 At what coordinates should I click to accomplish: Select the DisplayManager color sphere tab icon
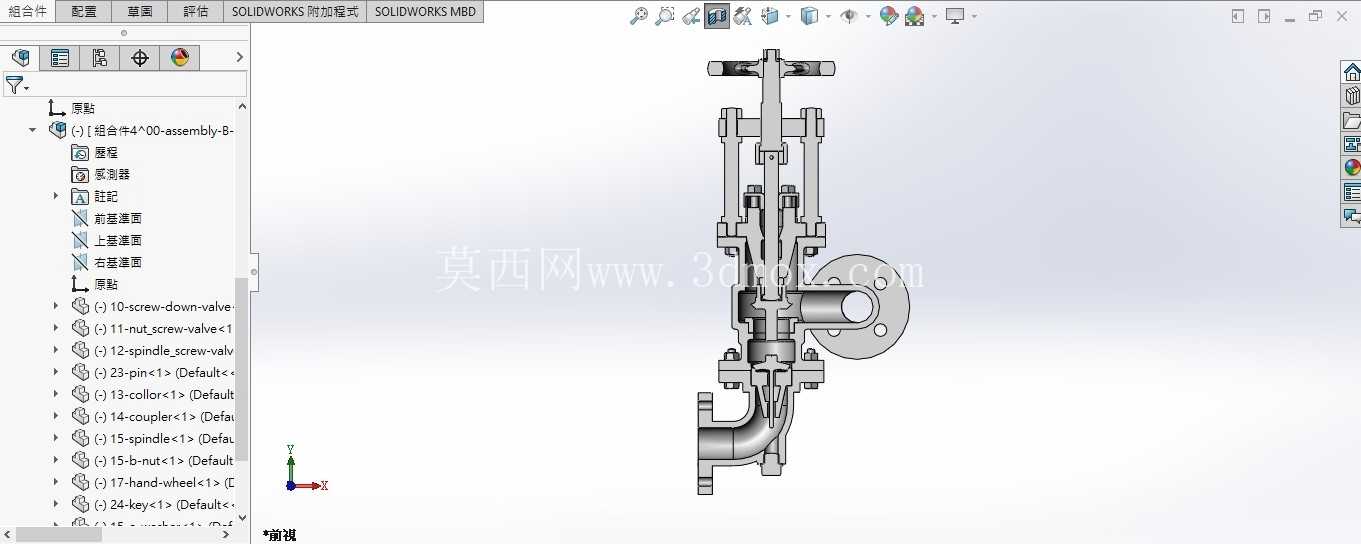click(180, 58)
